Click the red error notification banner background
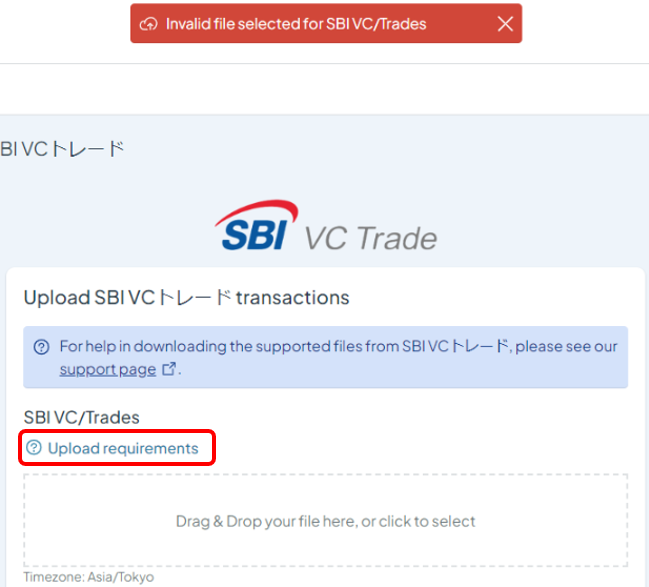 (326, 23)
